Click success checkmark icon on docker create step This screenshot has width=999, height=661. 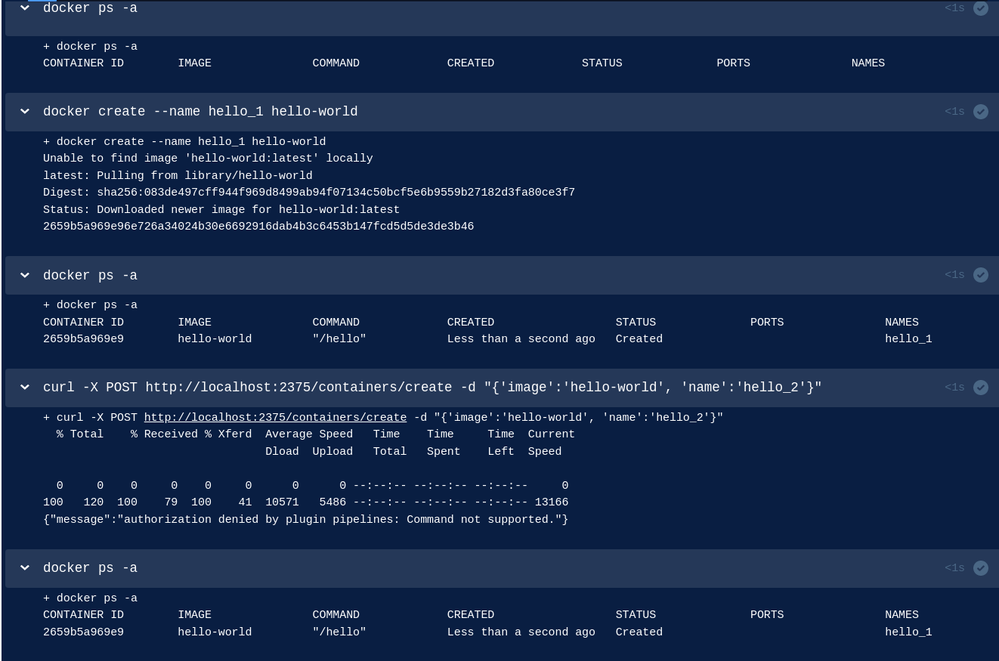(981, 112)
